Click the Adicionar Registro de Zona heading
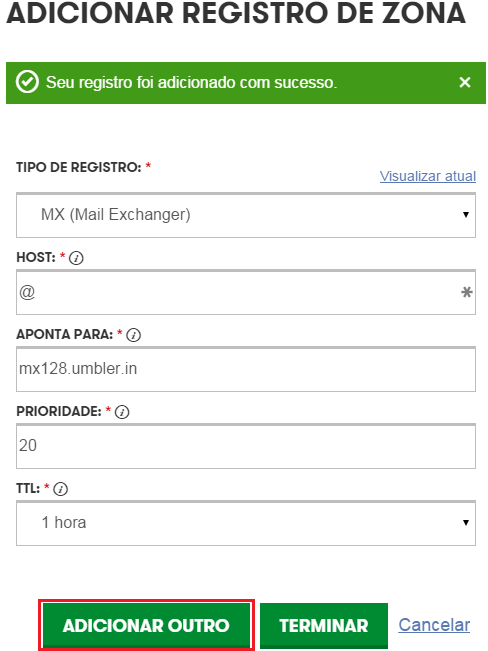488x651 pixels. coord(236,12)
